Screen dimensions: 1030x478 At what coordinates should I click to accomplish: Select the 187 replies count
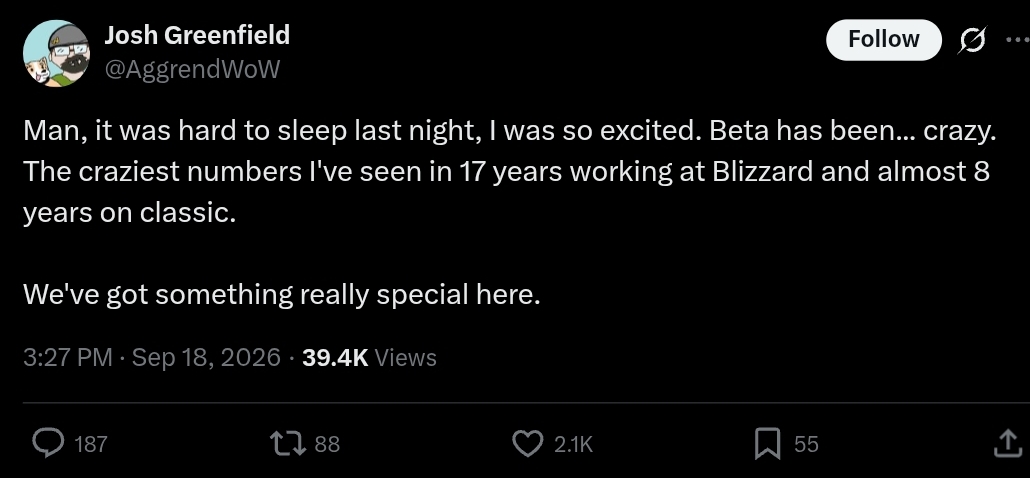pyautogui.click(x=91, y=445)
